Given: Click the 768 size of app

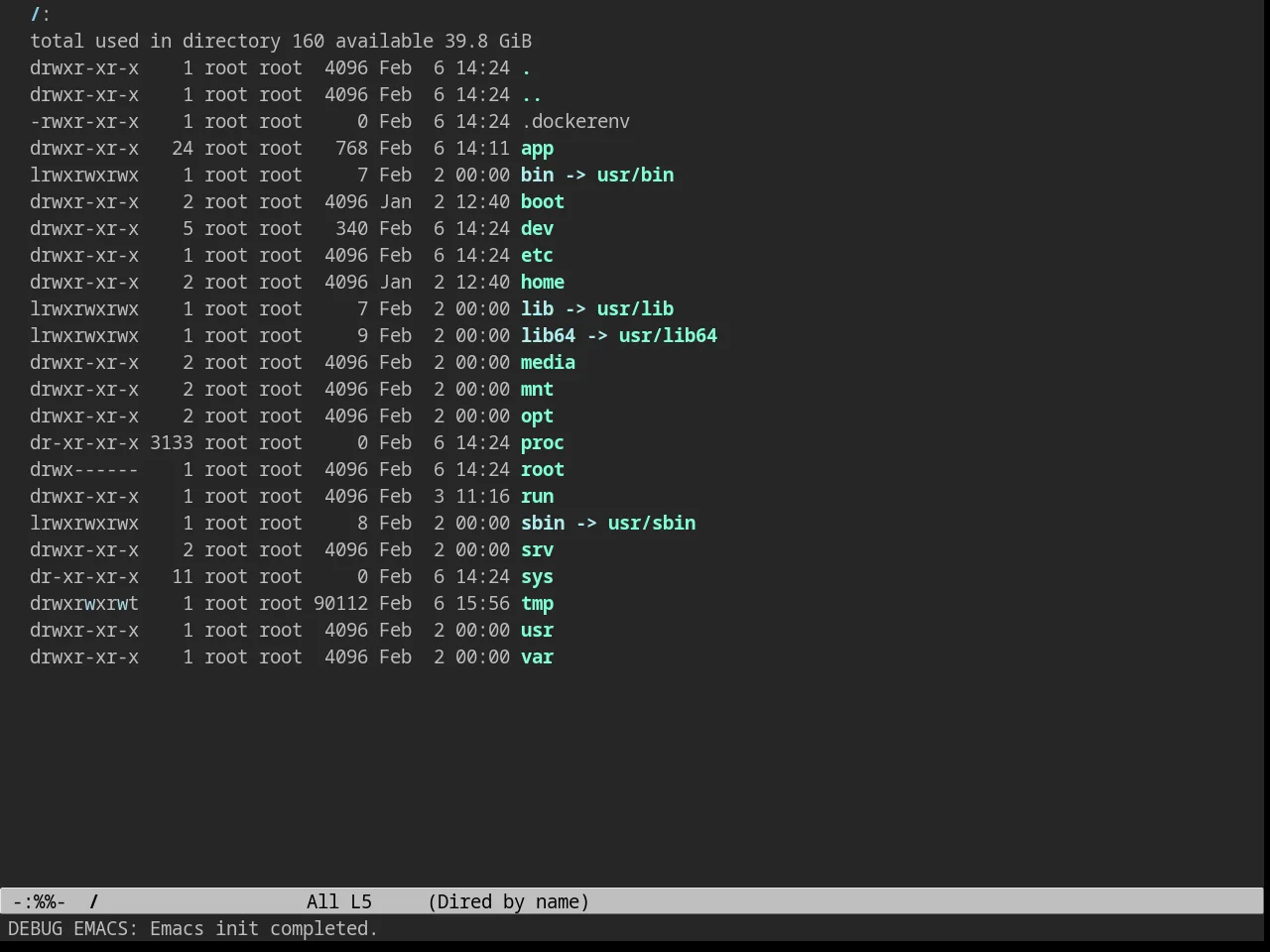Looking at the screenshot, I should tap(351, 149).
